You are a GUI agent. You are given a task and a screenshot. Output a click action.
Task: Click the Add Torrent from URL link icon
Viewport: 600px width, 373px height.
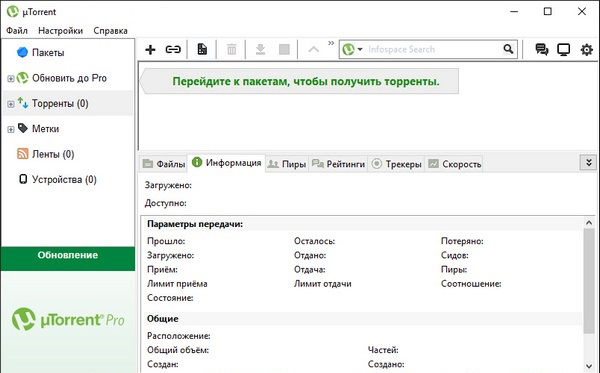tap(173, 49)
